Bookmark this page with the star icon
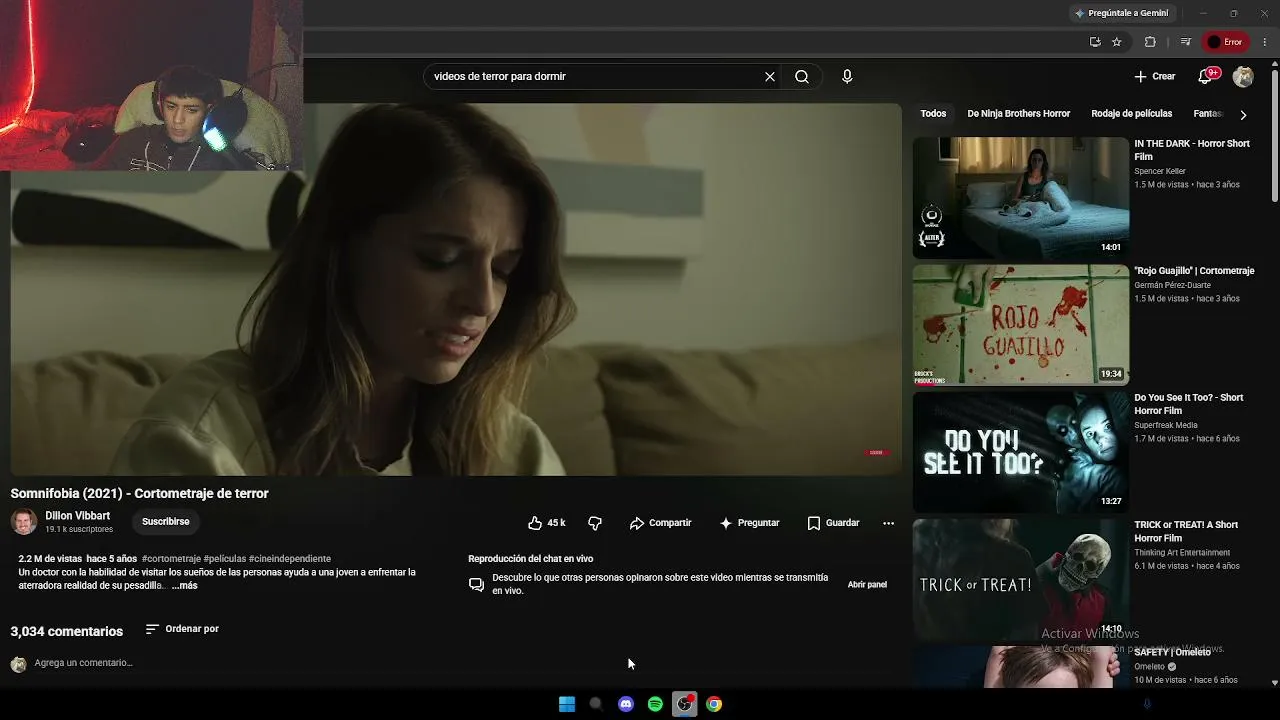Screen dimensions: 1280x720 point(1117,42)
